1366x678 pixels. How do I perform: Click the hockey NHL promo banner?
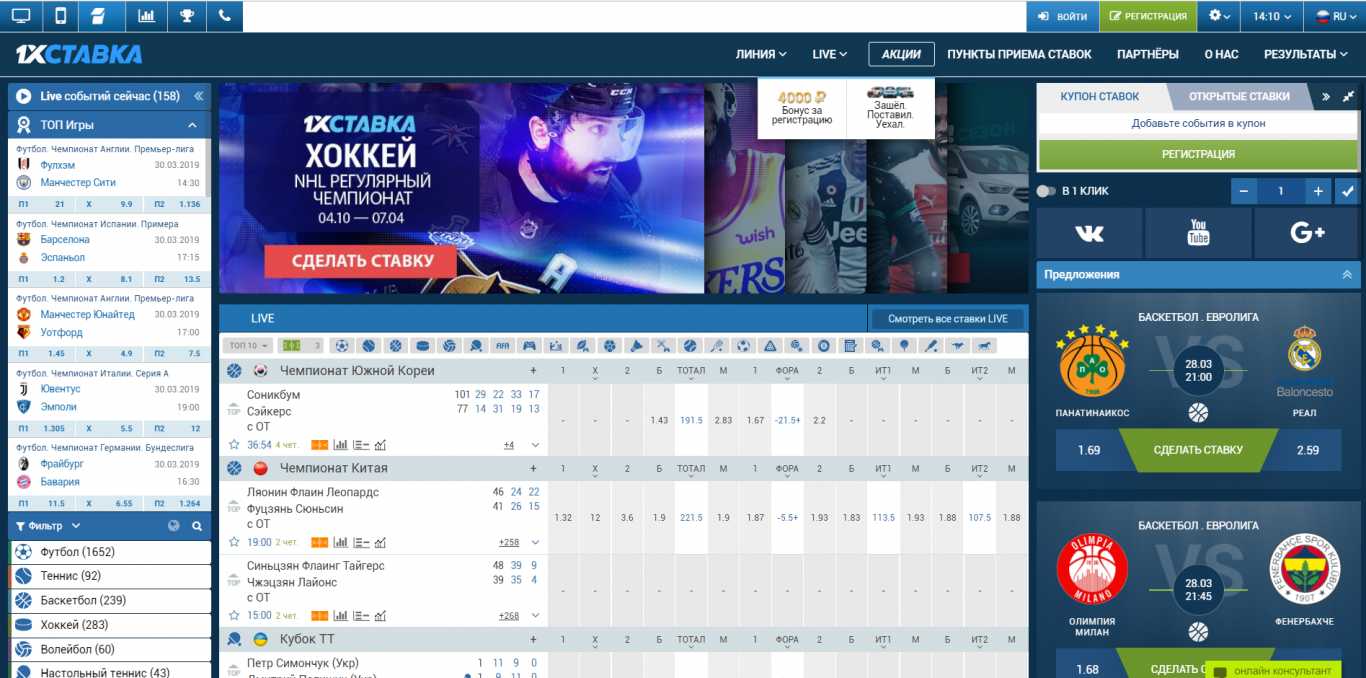[460, 188]
